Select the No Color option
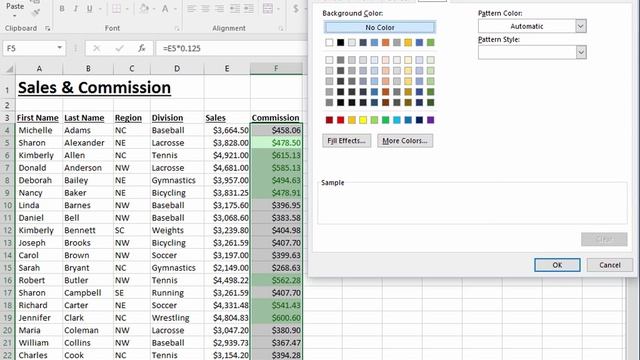 click(x=380, y=27)
